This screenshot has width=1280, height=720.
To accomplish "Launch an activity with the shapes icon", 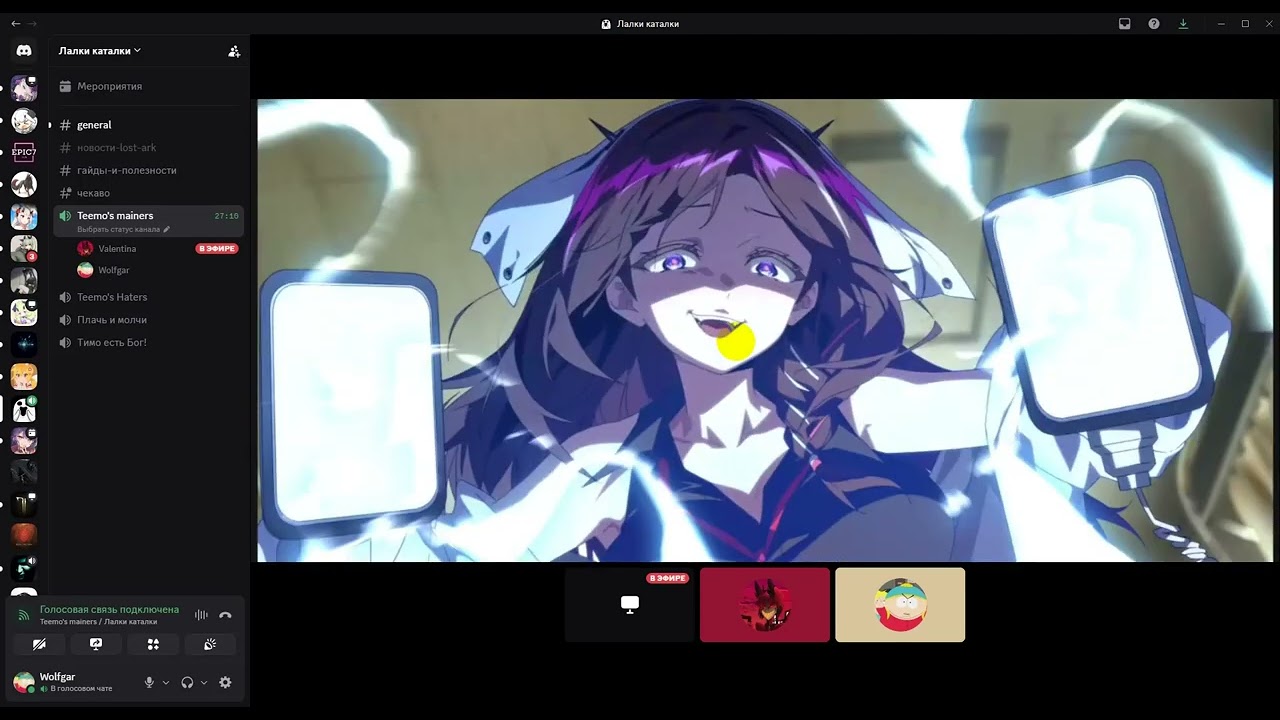I will (153, 644).
